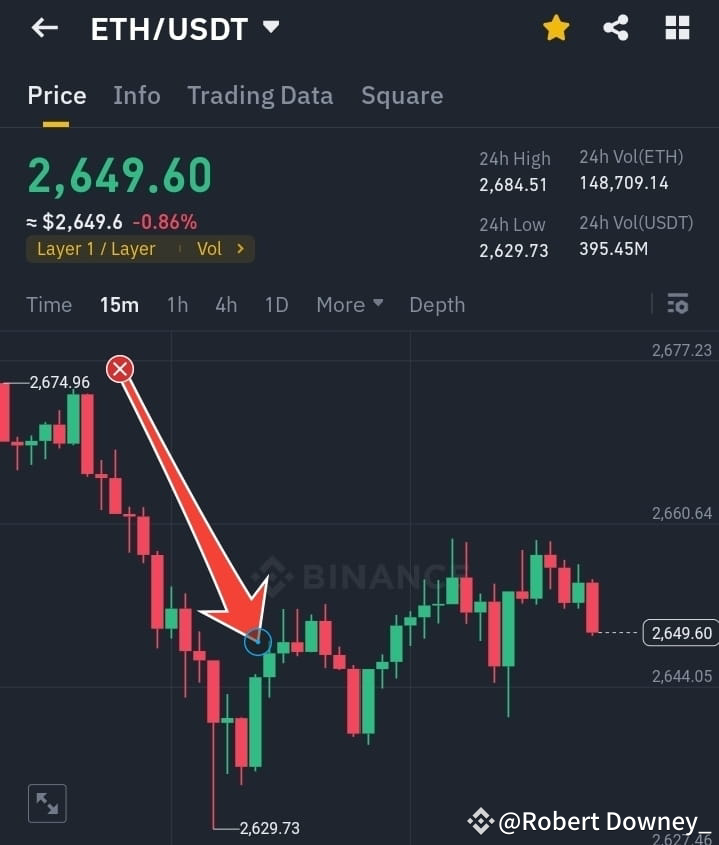719x845 pixels.
Task: Select the 15m timeframe
Action: [x=119, y=305]
